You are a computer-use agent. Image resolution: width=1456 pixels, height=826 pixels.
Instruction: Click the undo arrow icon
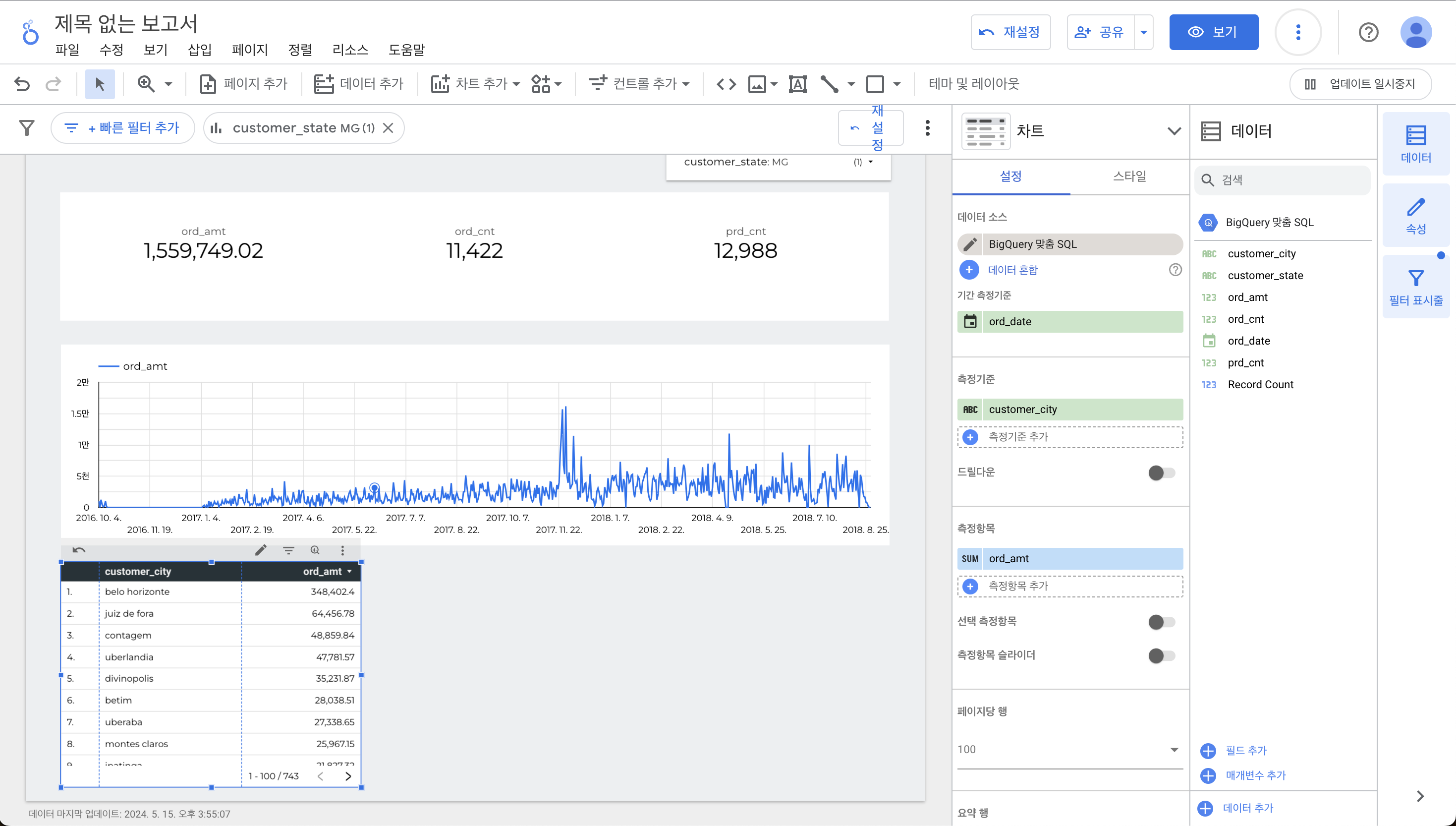point(21,84)
